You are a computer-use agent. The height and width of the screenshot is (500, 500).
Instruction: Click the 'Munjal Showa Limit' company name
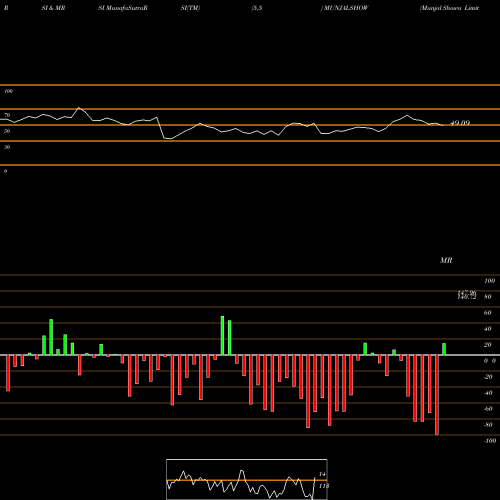[450, 8]
